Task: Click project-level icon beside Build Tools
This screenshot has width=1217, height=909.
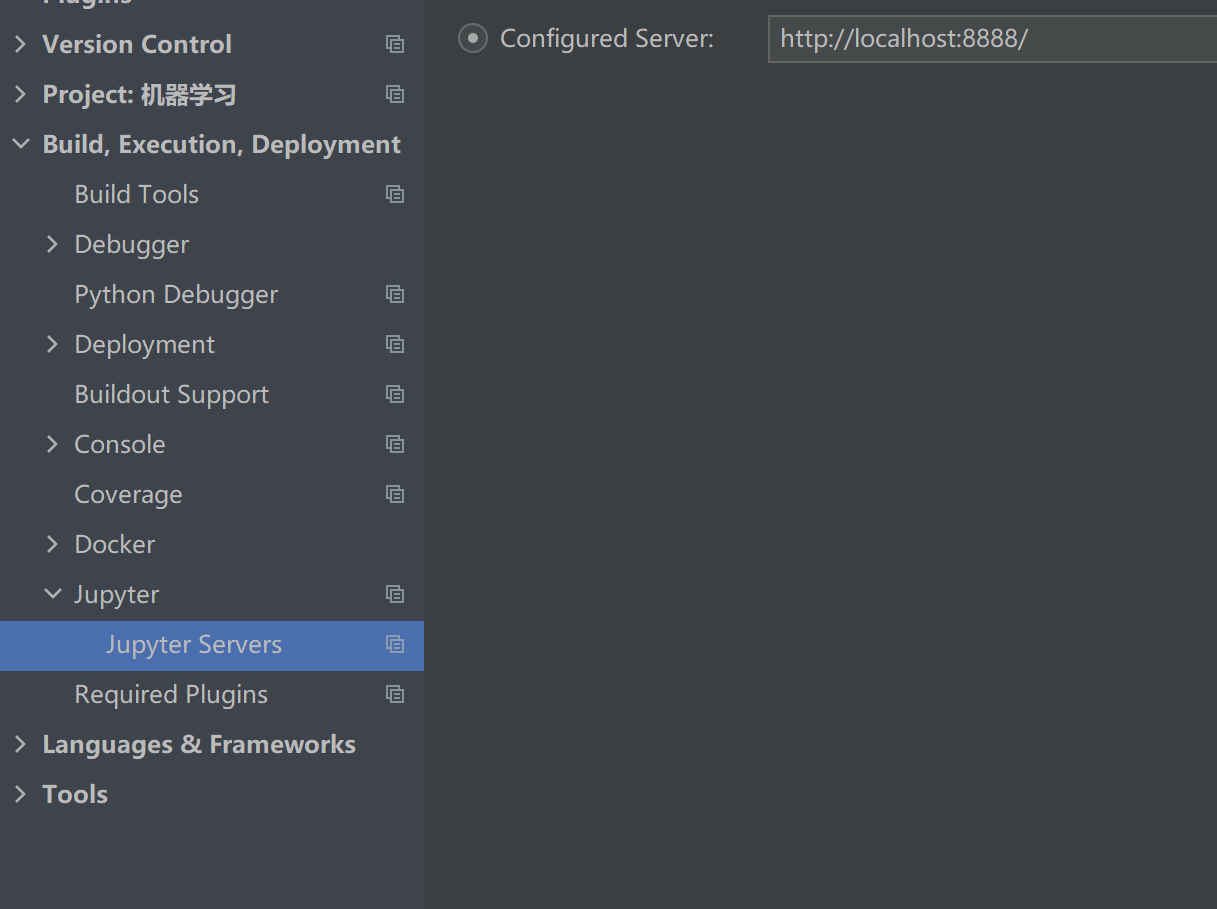Action: 395,194
